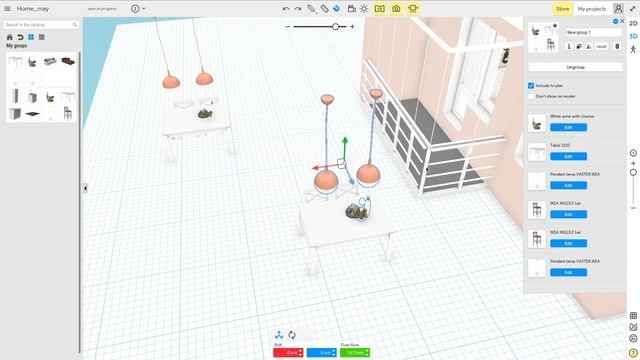The width and height of the screenshot is (640, 360).
Task: Click the Ungroup button
Action: 576,67
